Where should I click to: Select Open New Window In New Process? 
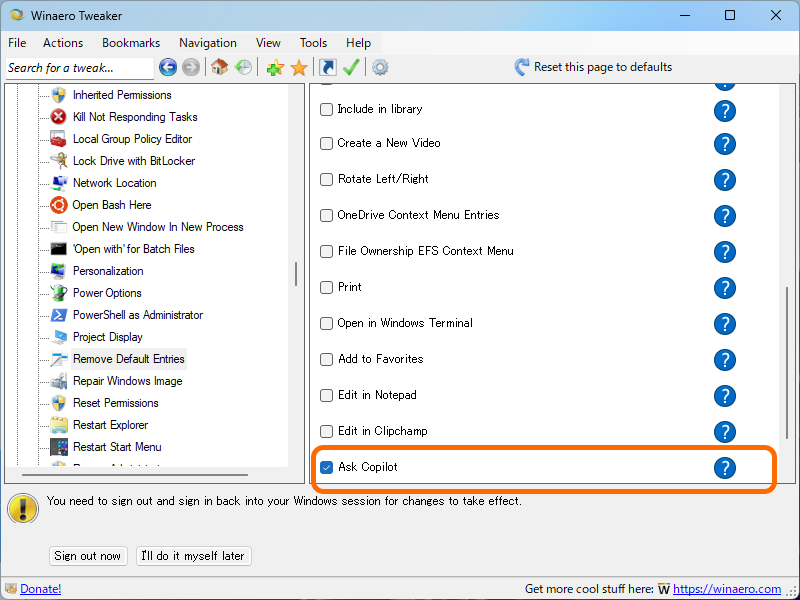pyautogui.click(x=158, y=227)
